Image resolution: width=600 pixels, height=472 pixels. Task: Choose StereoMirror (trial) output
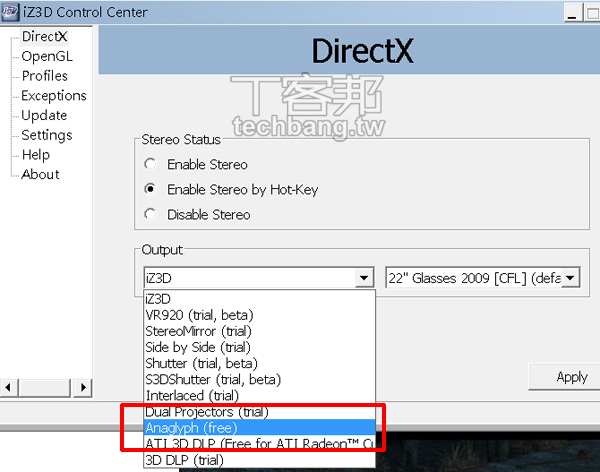(x=259, y=331)
